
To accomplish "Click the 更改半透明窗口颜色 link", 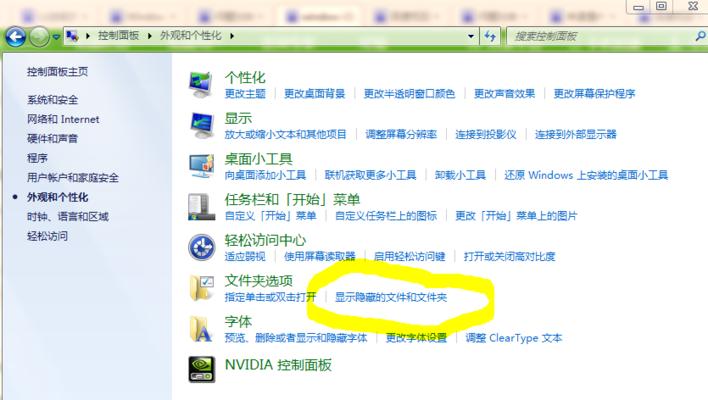I will (x=410, y=93).
